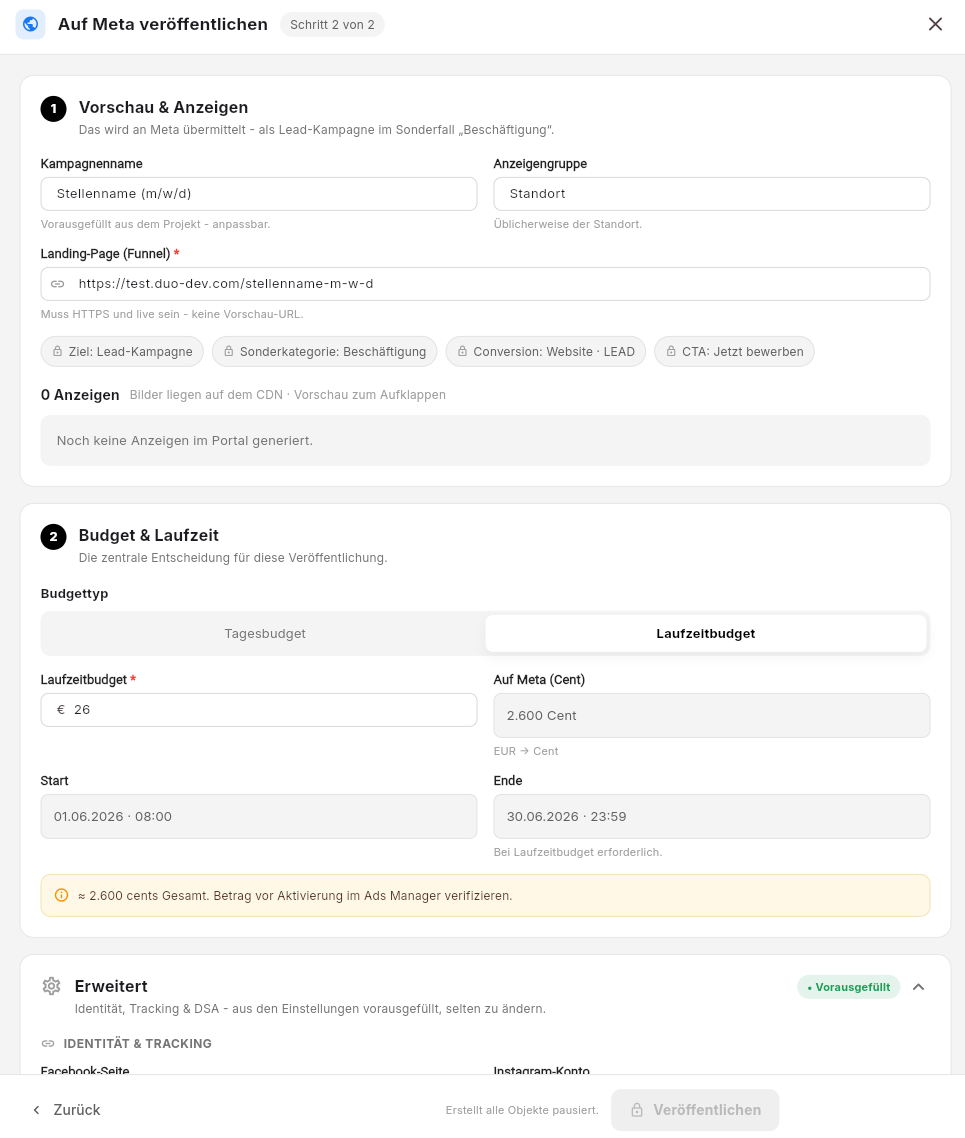
Task: Click lock icon on Ziel: Lead-Kampagne chip
Action: tap(57, 351)
